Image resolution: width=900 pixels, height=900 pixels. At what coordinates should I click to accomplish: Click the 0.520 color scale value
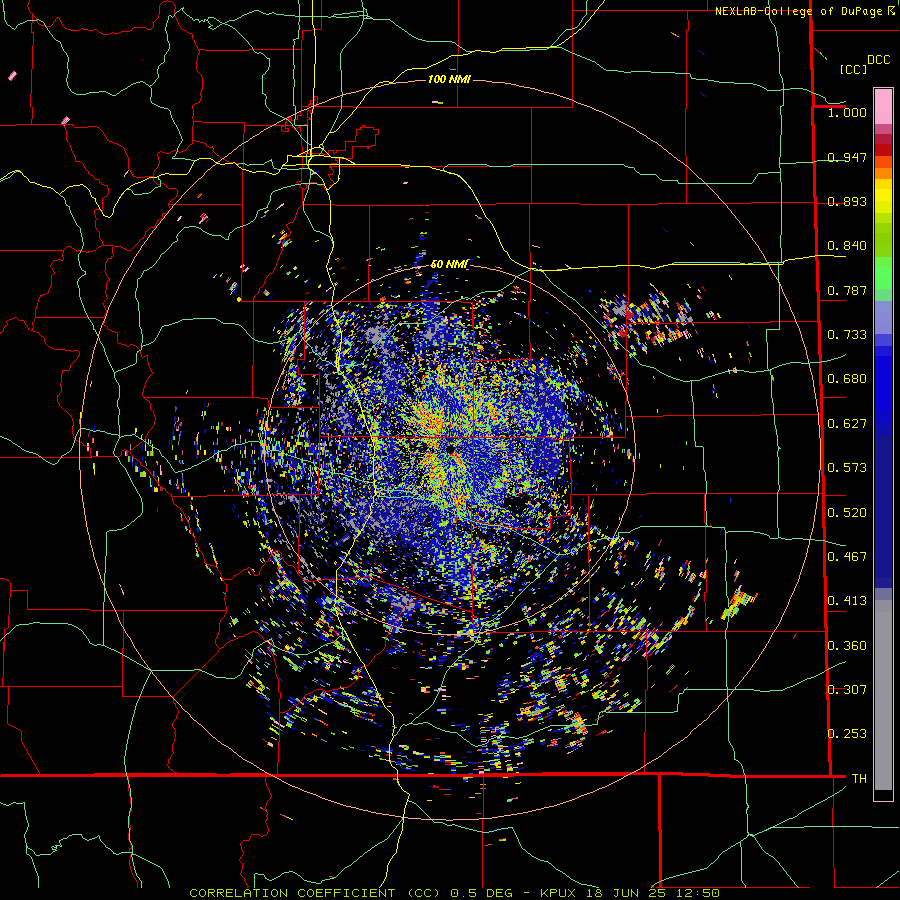click(x=847, y=513)
